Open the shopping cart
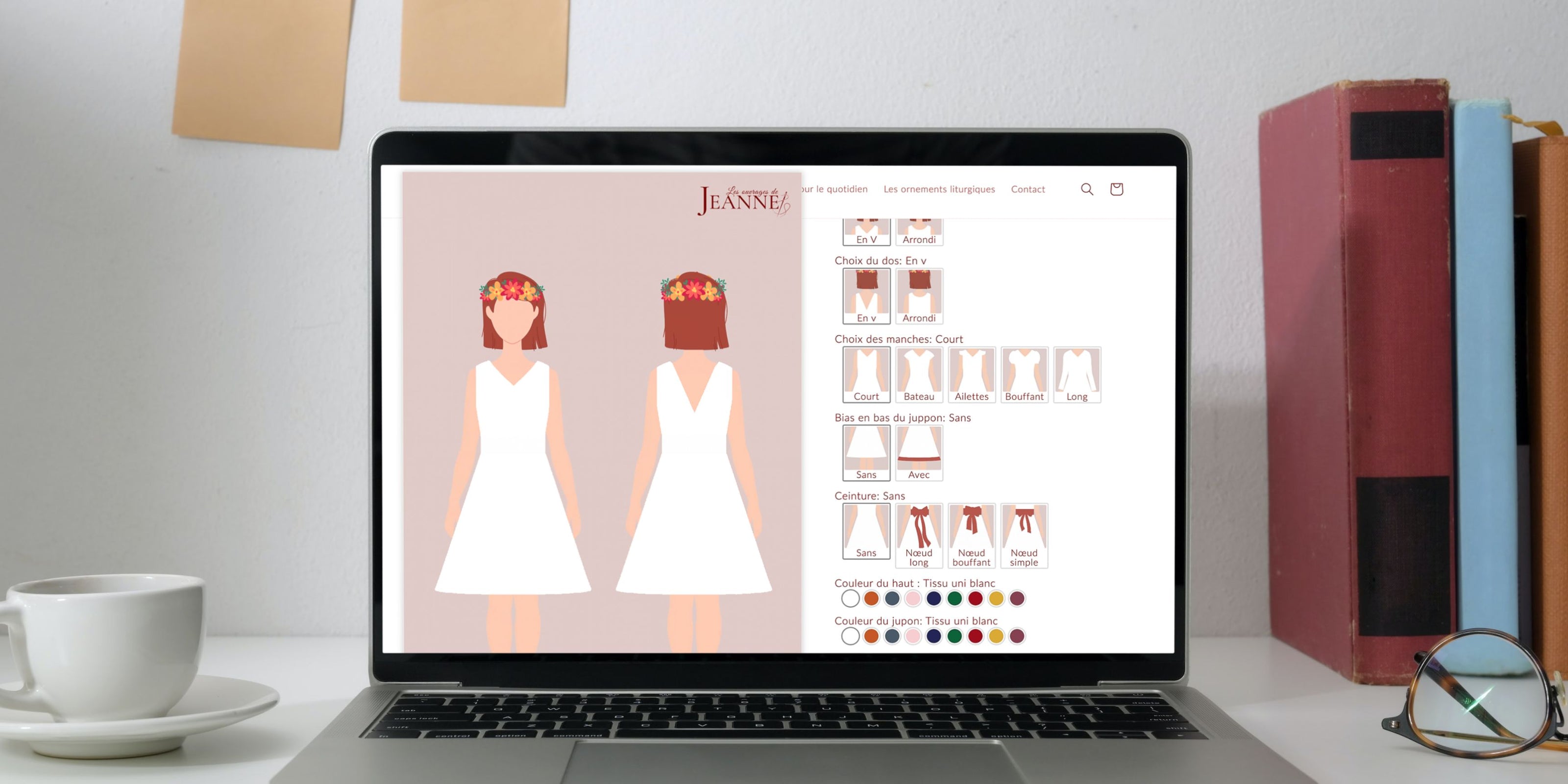Viewport: 1568px width, 784px height. point(1117,189)
